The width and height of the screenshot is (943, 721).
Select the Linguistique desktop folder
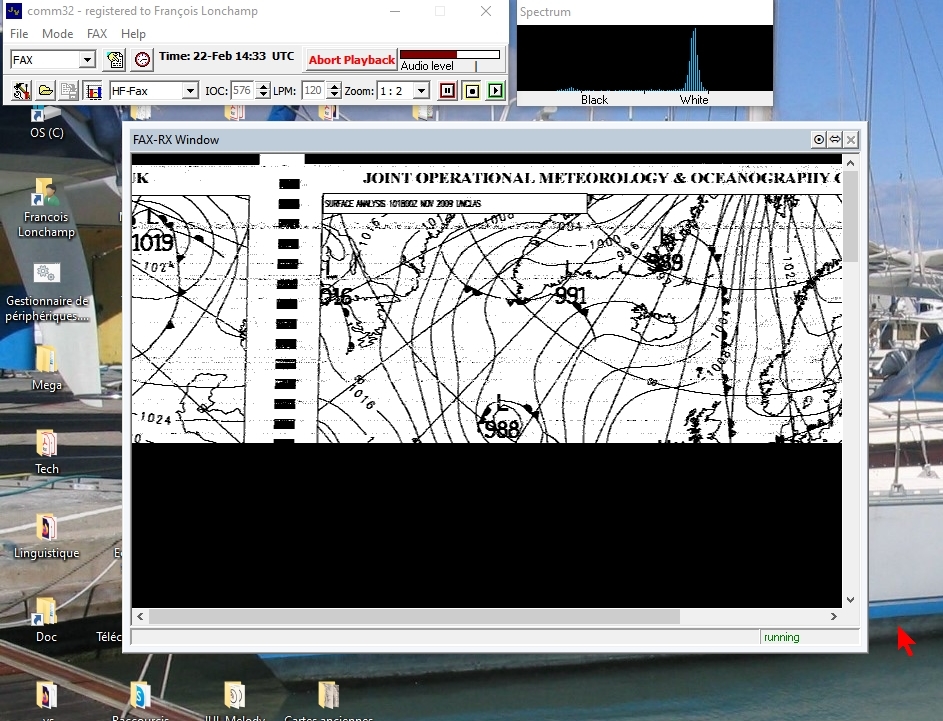tap(46, 536)
